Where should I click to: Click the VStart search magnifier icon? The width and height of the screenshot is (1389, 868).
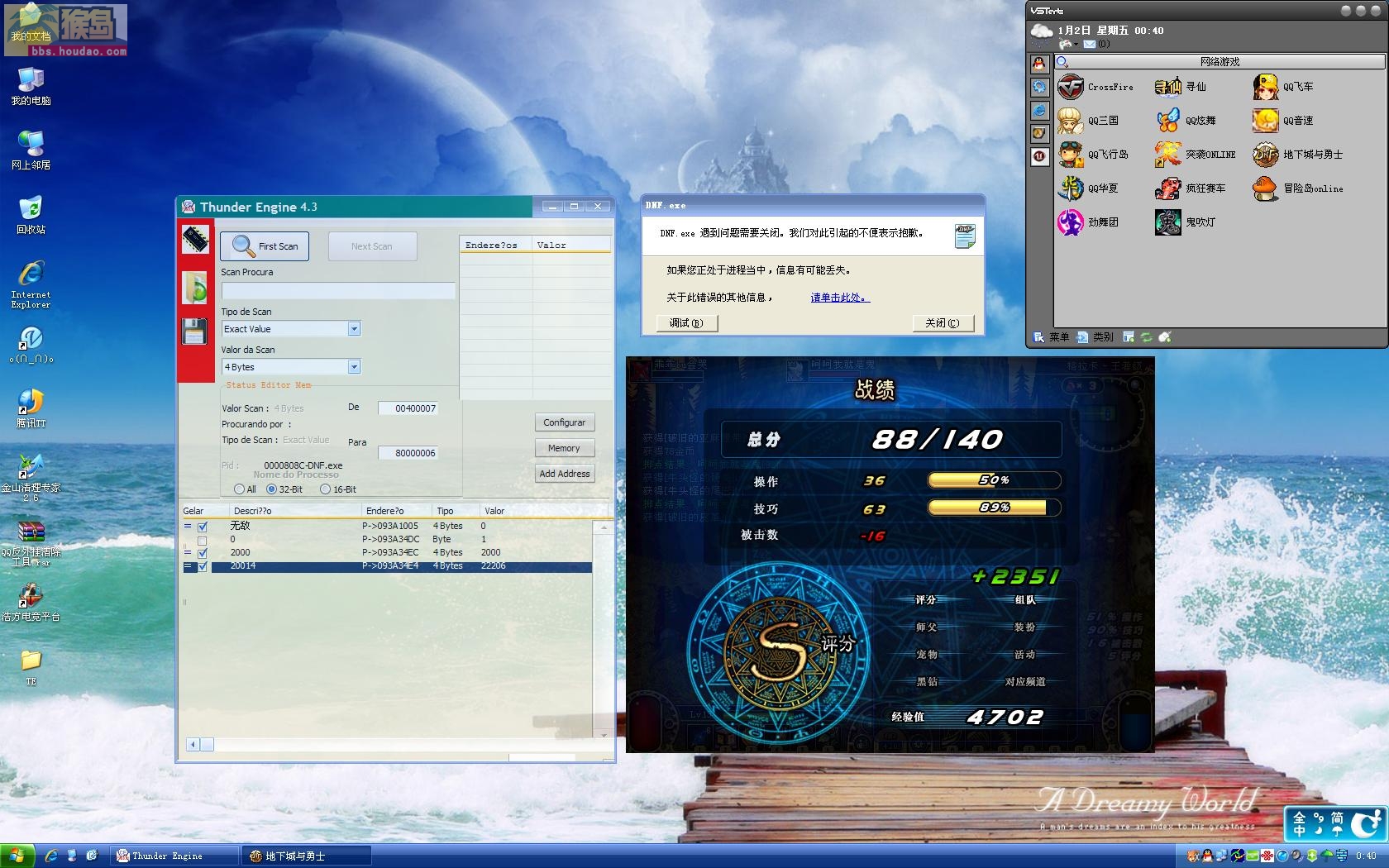[x=1062, y=62]
